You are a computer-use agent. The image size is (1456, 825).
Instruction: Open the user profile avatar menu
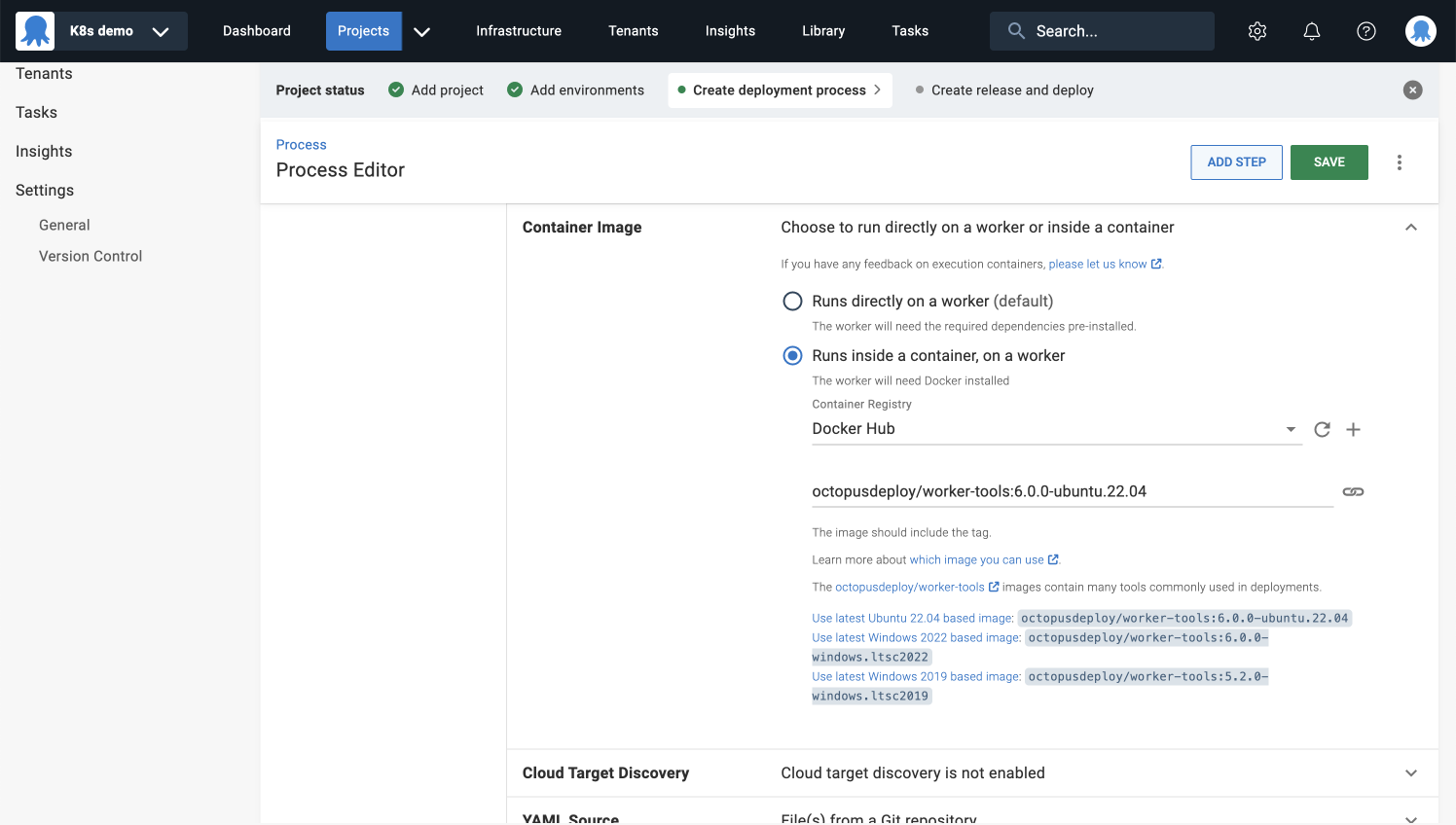coord(1421,31)
